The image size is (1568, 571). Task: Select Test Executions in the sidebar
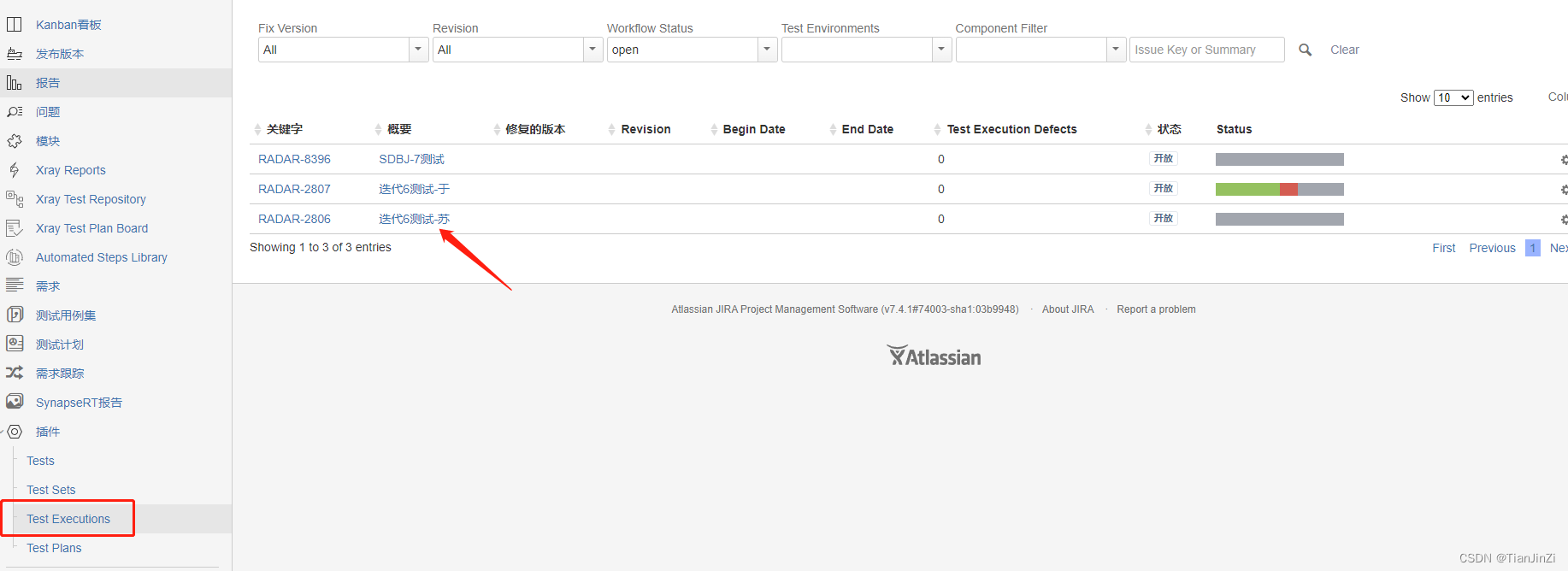68,519
